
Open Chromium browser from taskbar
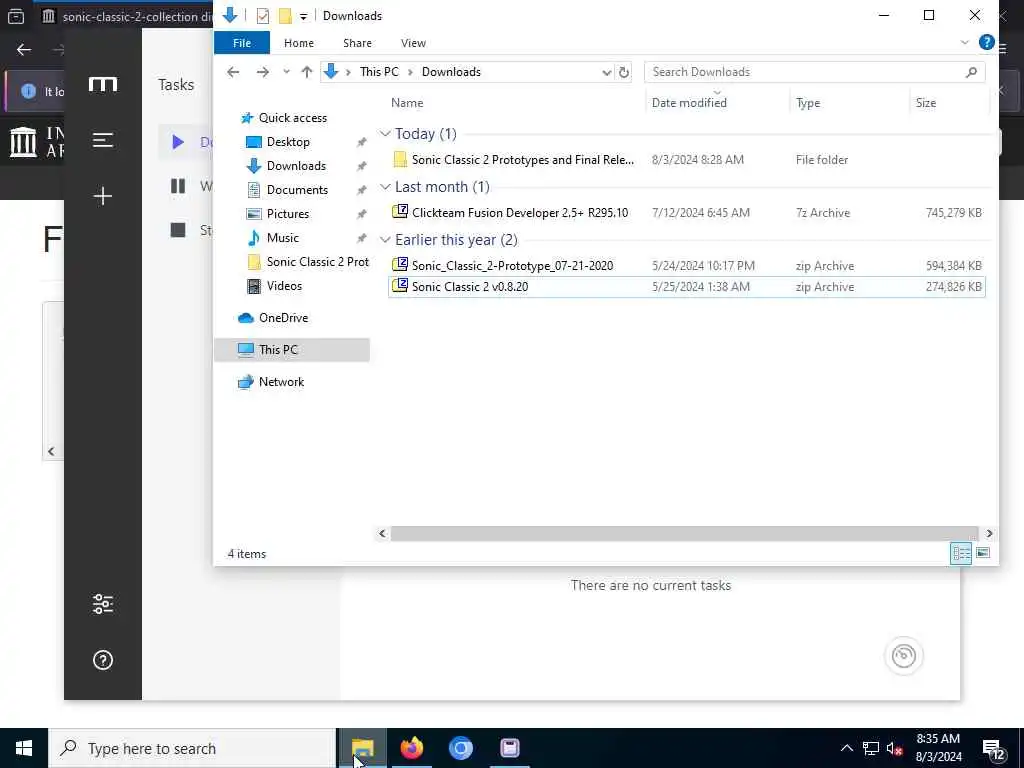coord(460,748)
